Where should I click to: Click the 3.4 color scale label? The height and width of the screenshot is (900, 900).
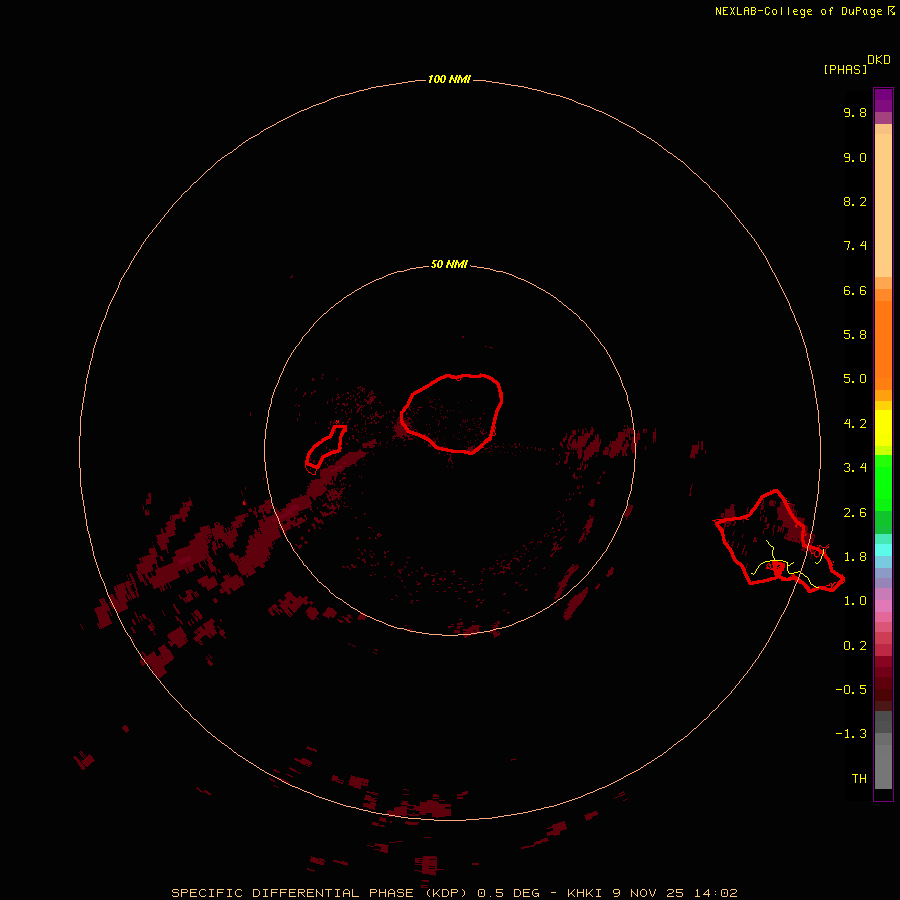pyautogui.click(x=855, y=468)
